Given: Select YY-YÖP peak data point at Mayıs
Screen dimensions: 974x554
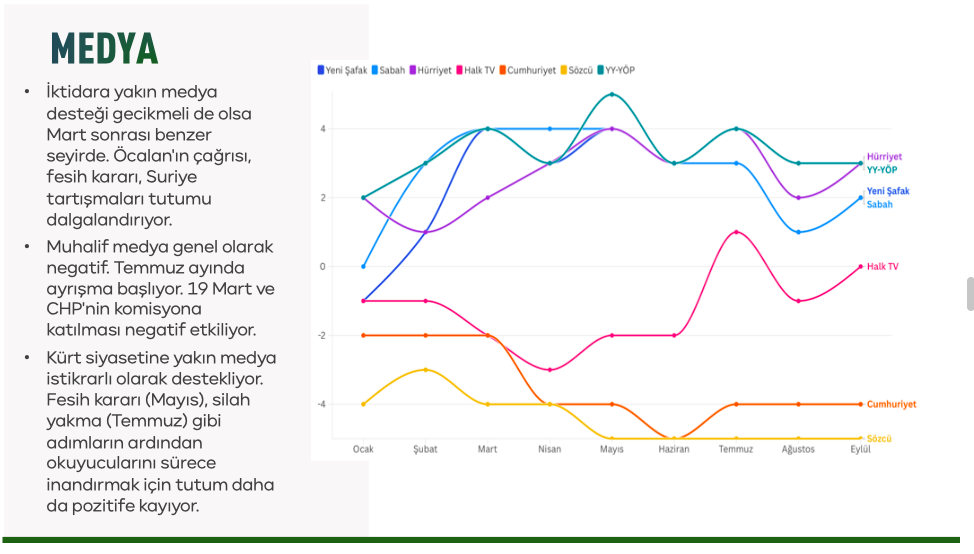Looking at the screenshot, I should click(x=612, y=94).
